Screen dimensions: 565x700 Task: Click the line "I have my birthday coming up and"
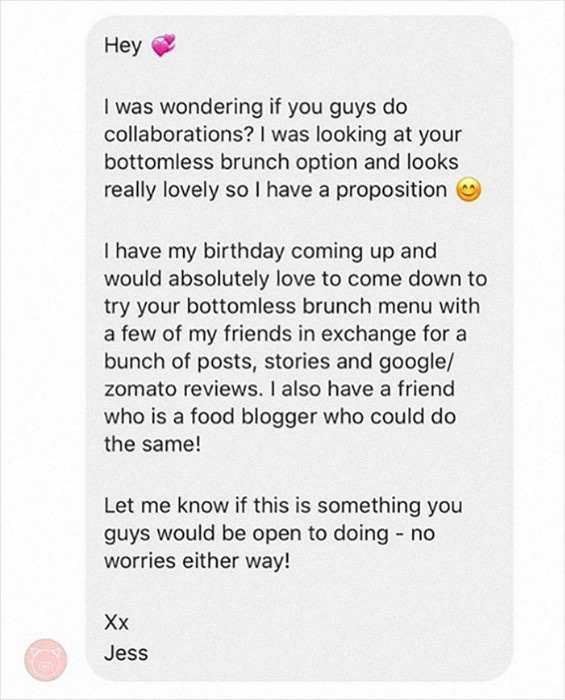point(270,252)
